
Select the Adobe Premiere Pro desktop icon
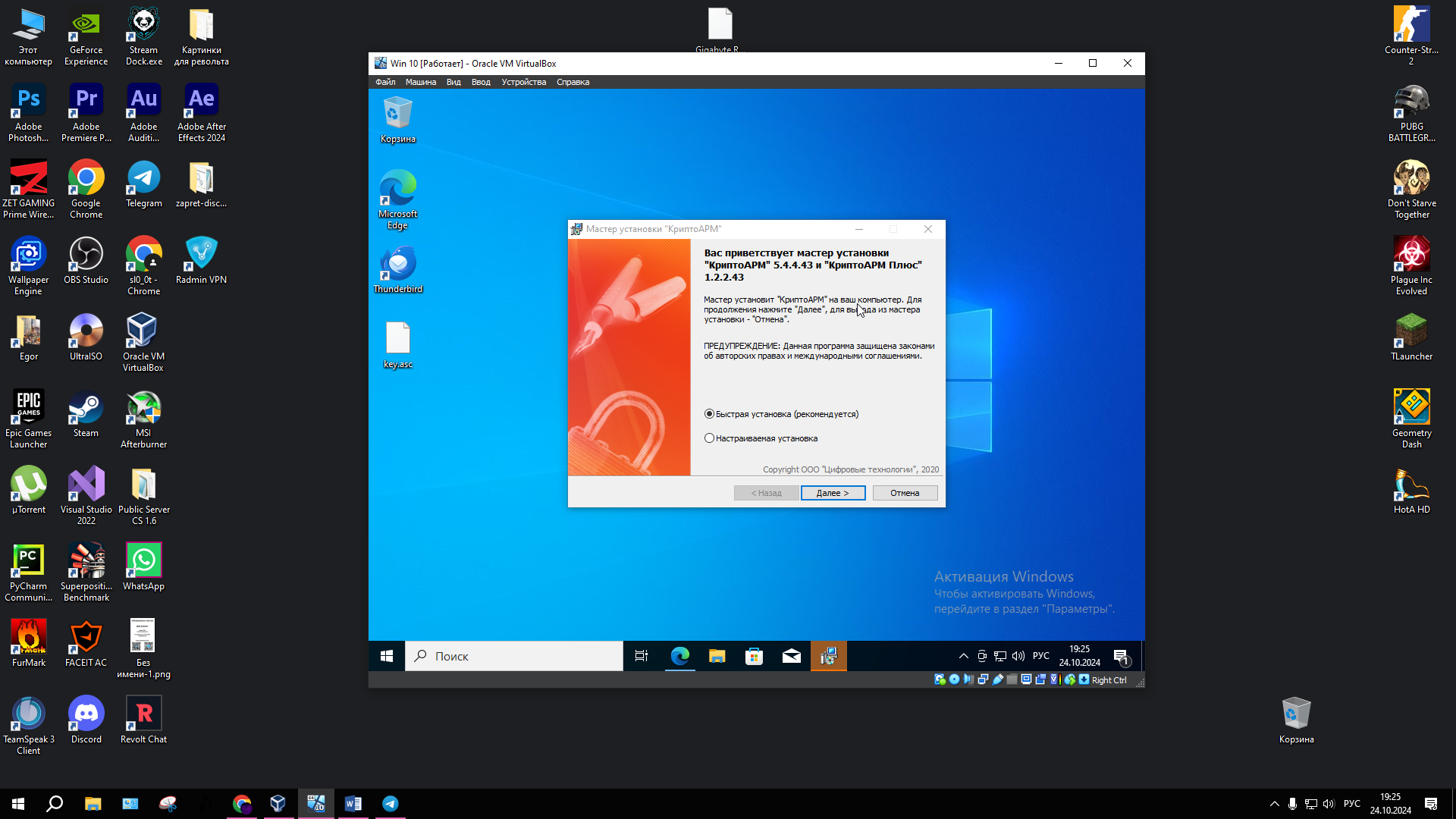(86, 112)
